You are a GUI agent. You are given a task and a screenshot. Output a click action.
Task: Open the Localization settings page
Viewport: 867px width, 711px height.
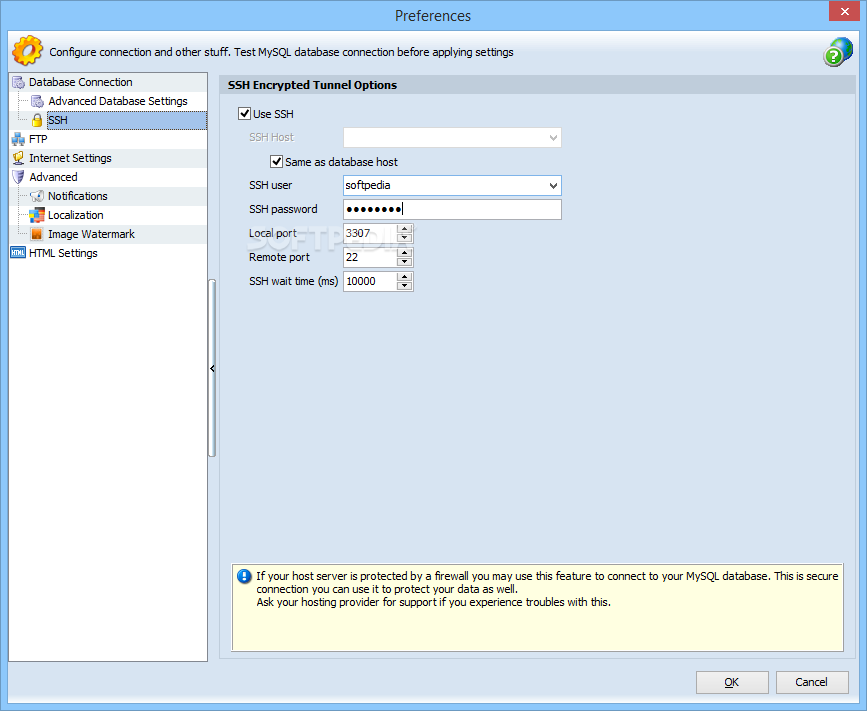click(76, 215)
